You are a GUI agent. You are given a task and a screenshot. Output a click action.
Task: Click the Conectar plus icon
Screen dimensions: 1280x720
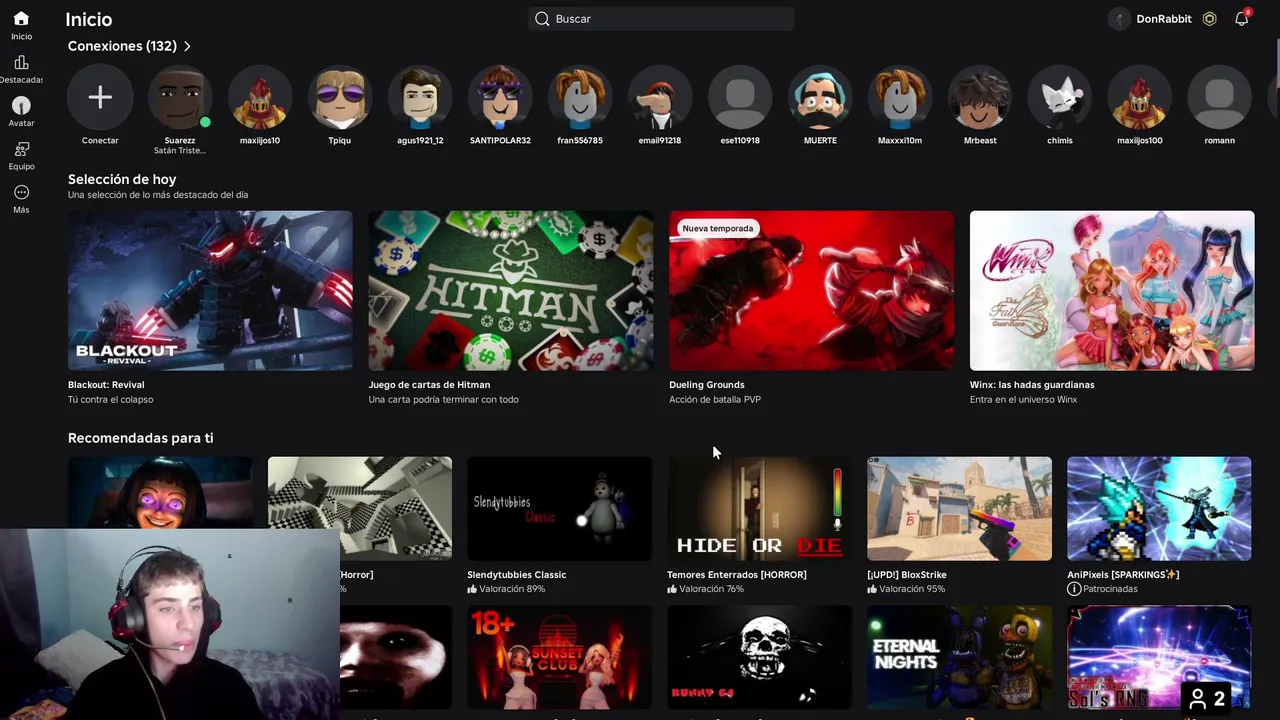pyautogui.click(x=100, y=98)
